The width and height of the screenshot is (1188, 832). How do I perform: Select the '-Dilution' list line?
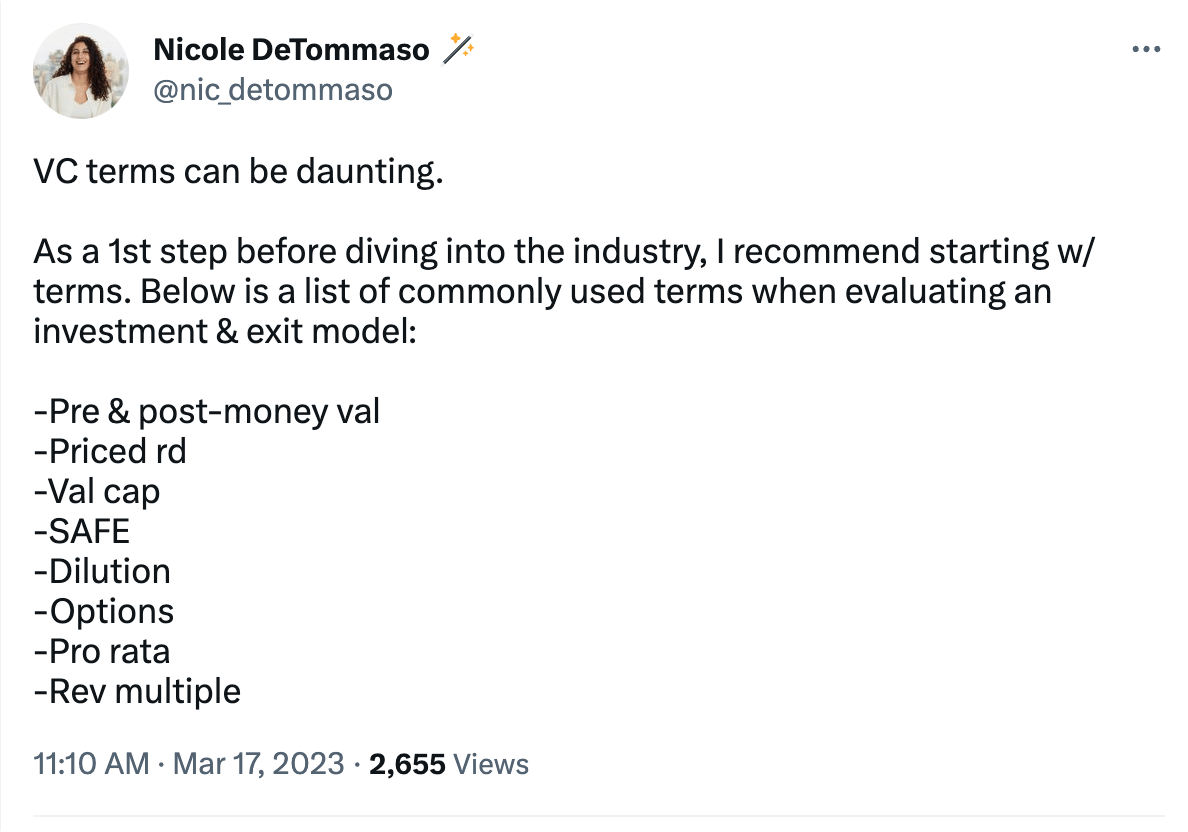tap(102, 571)
